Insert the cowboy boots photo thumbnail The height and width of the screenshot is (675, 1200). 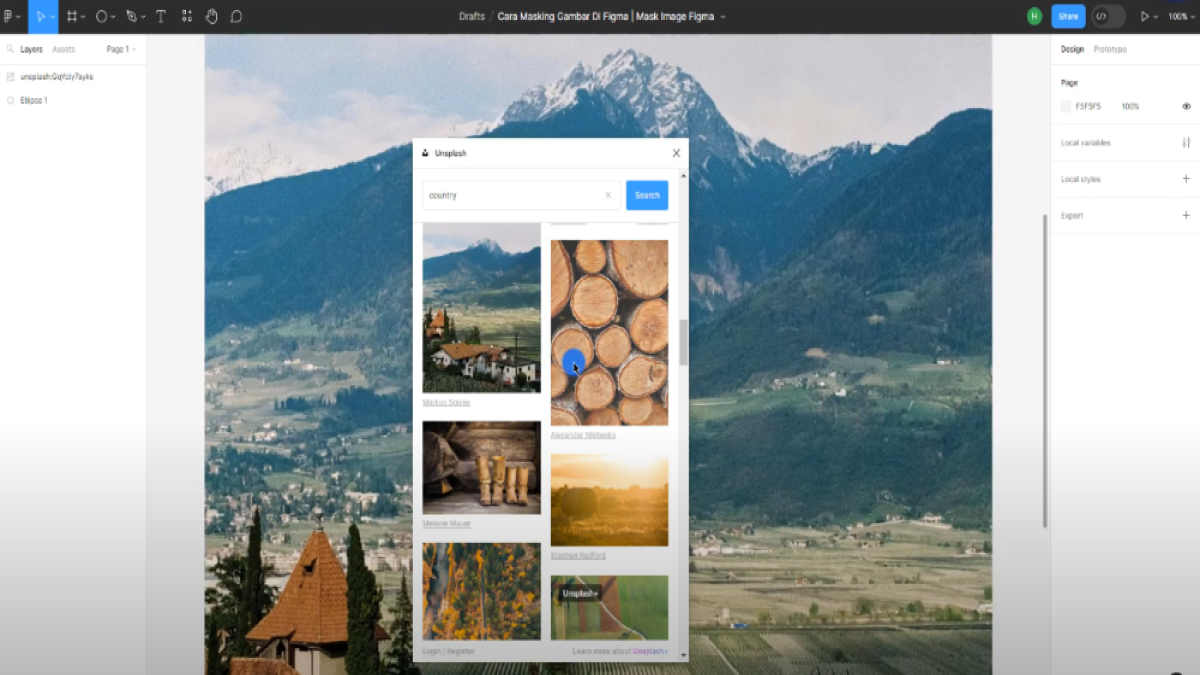click(x=481, y=467)
